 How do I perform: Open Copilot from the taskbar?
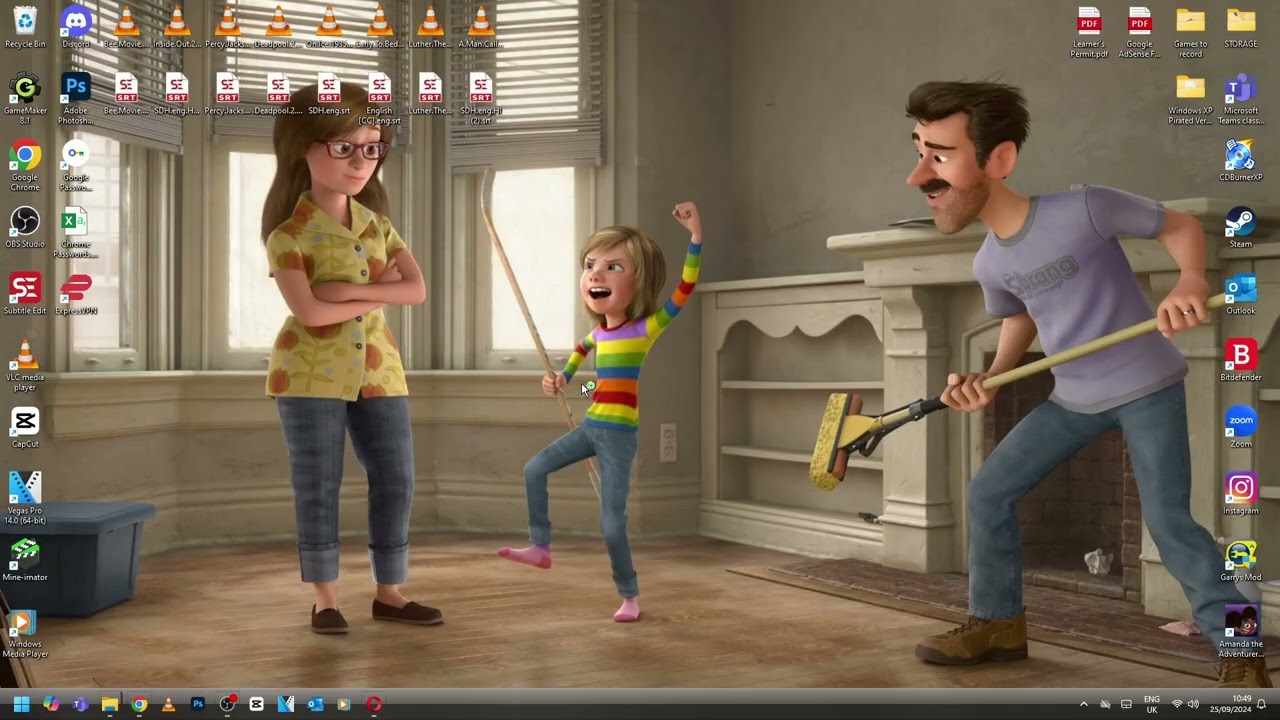pyautogui.click(x=51, y=704)
